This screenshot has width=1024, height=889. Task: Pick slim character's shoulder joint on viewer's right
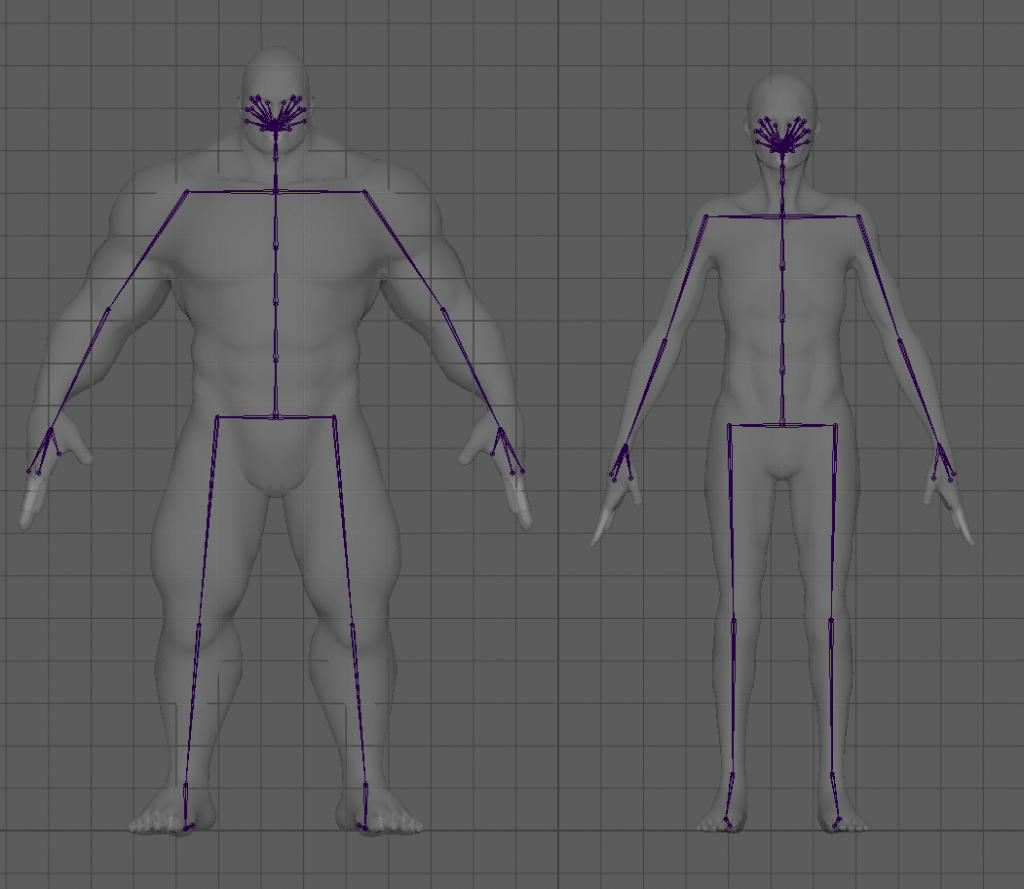(x=859, y=217)
